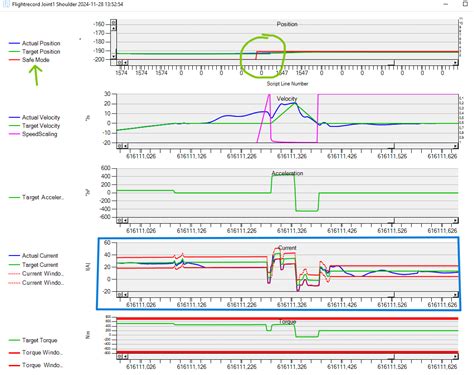This screenshot has height=375, width=474.
Task: Click the left scroll arrow under the Torque chart
Action: (125, 356)
